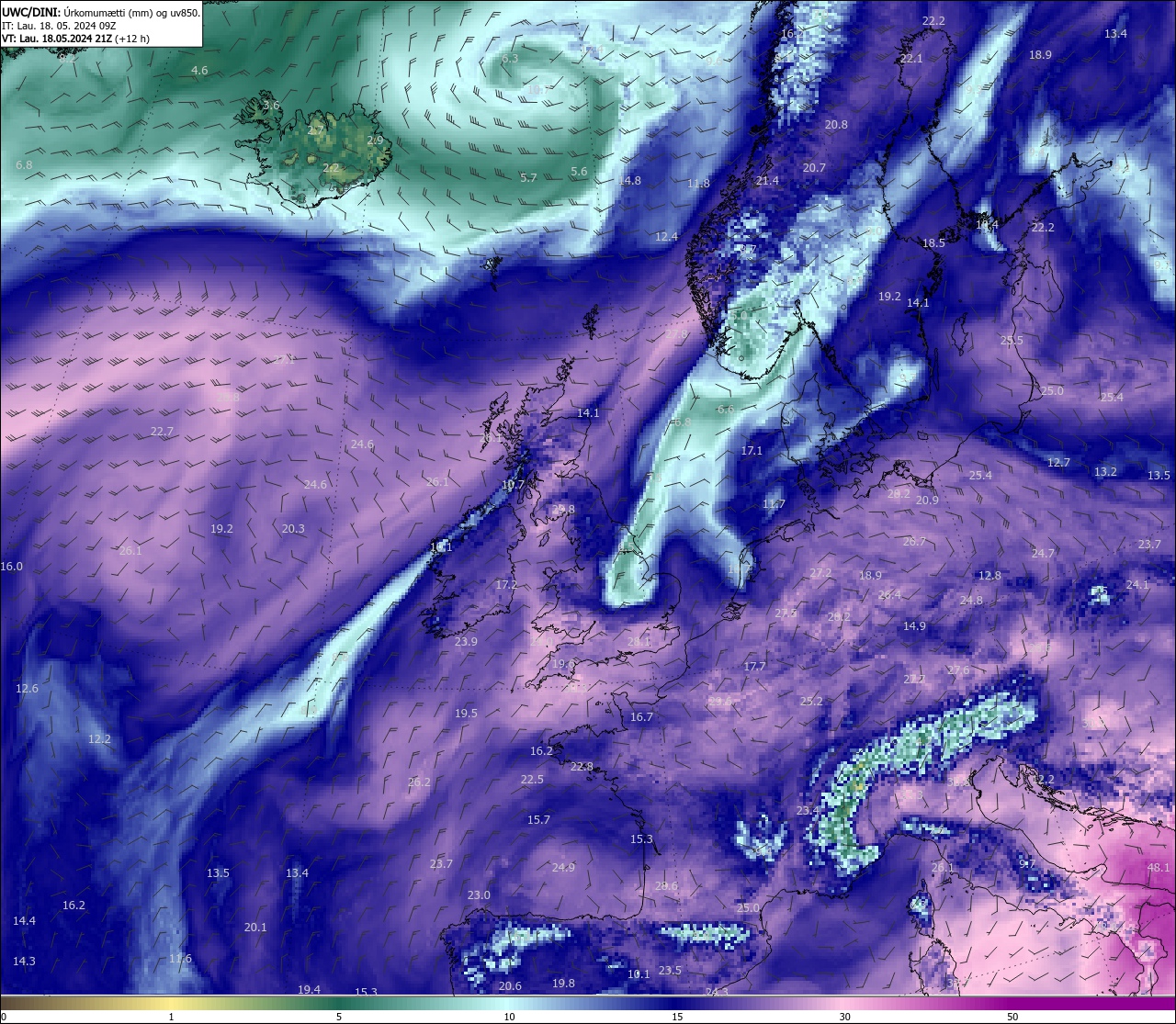The image size is (1176, 1024).
Task: Click the 22.5 value label
Action: (532, 780)
